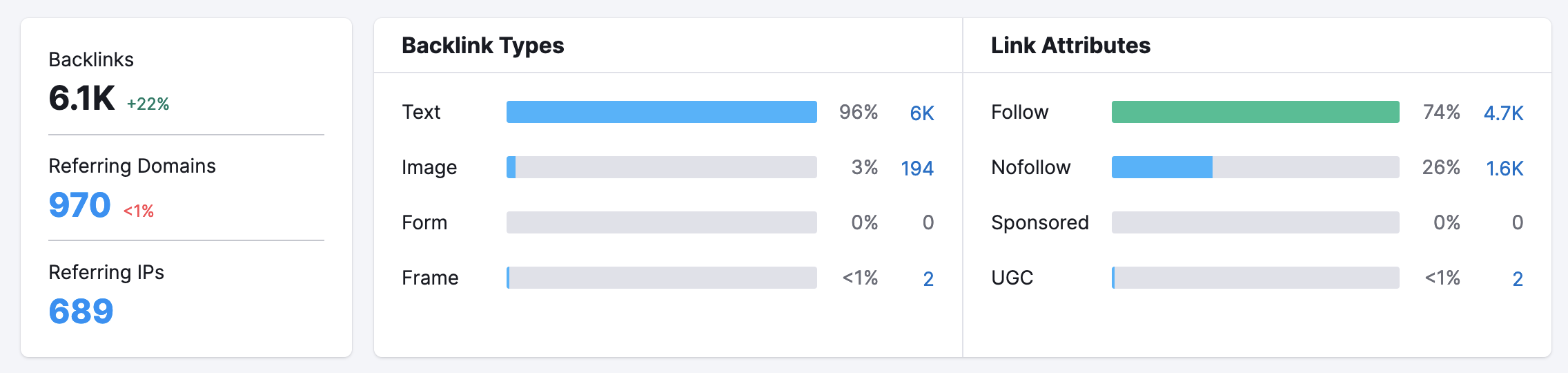Click the +22% backlinks change indicator
Viewport: 1568px width, 373px height.
pos(148,104)
